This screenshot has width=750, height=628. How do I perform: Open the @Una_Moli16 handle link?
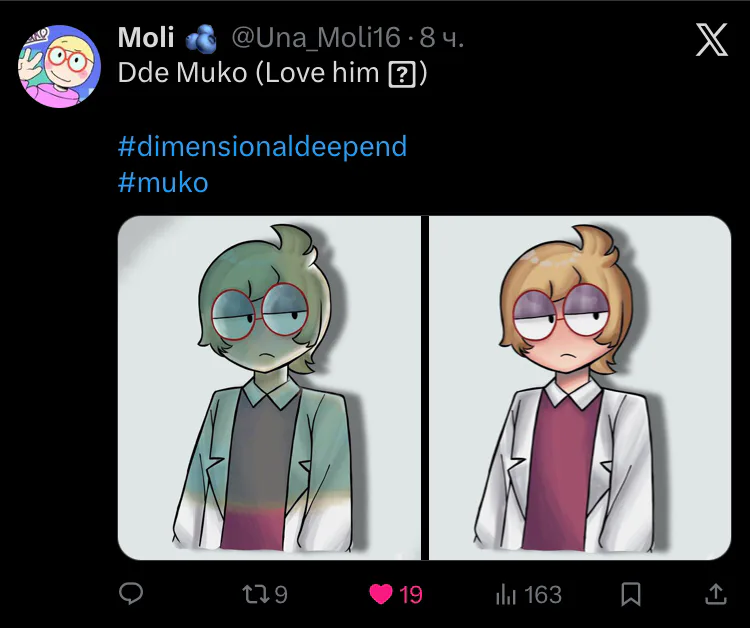[x=316, y=38]
